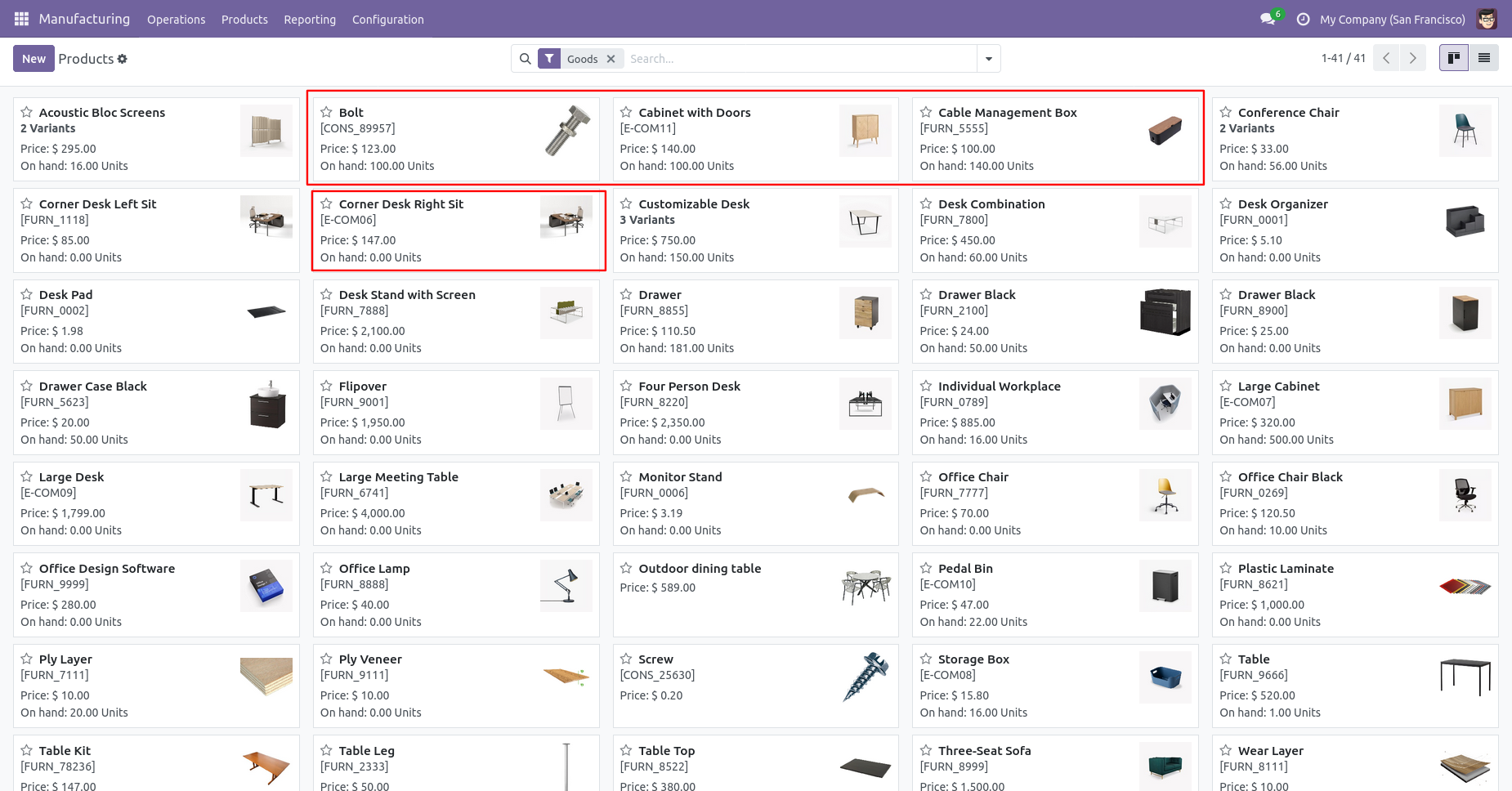Open the Configuration menu

click(x=388, y=20)
